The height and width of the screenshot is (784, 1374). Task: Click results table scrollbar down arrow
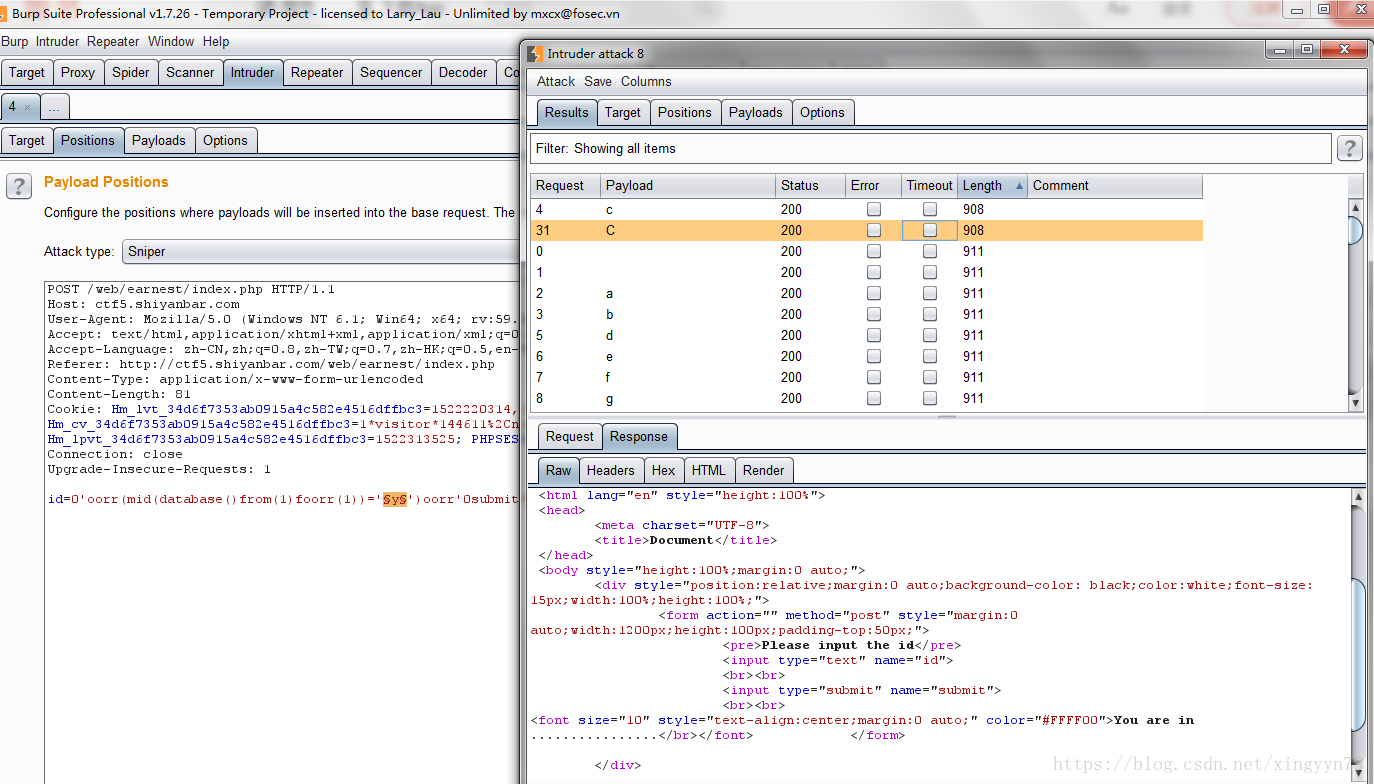tap(1356, 403)
